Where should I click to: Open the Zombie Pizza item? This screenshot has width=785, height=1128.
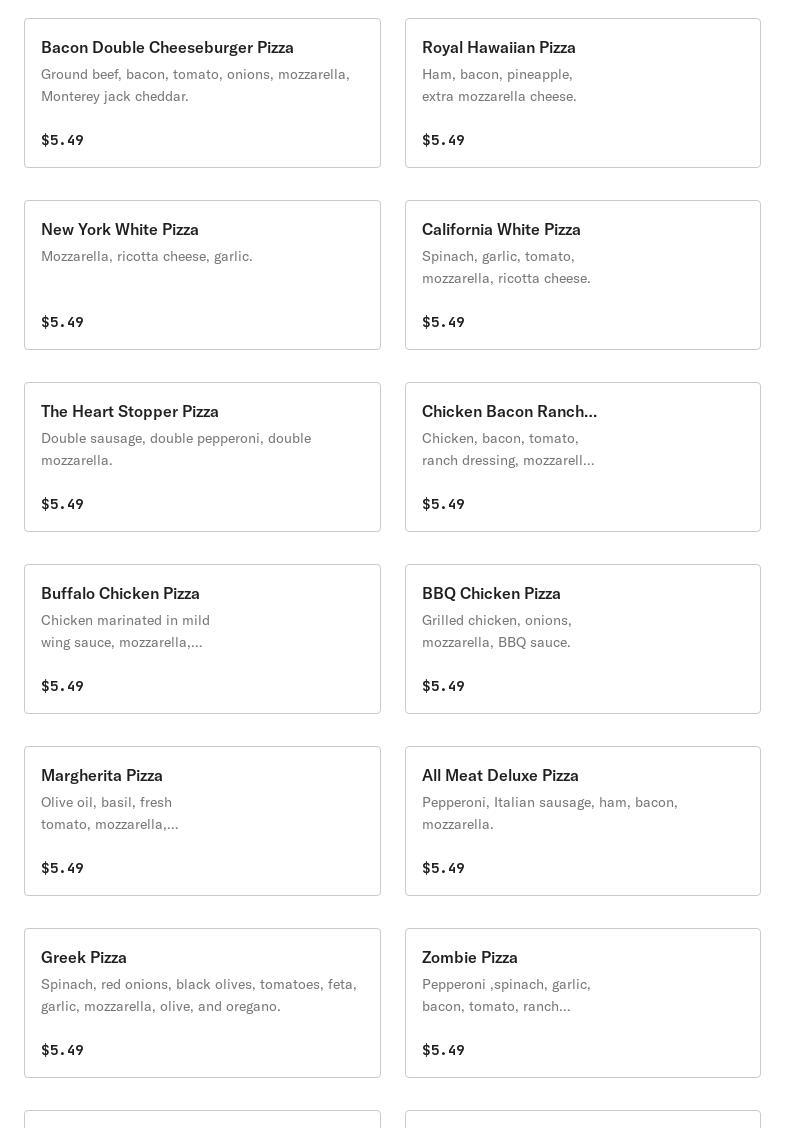[583, 1003]
